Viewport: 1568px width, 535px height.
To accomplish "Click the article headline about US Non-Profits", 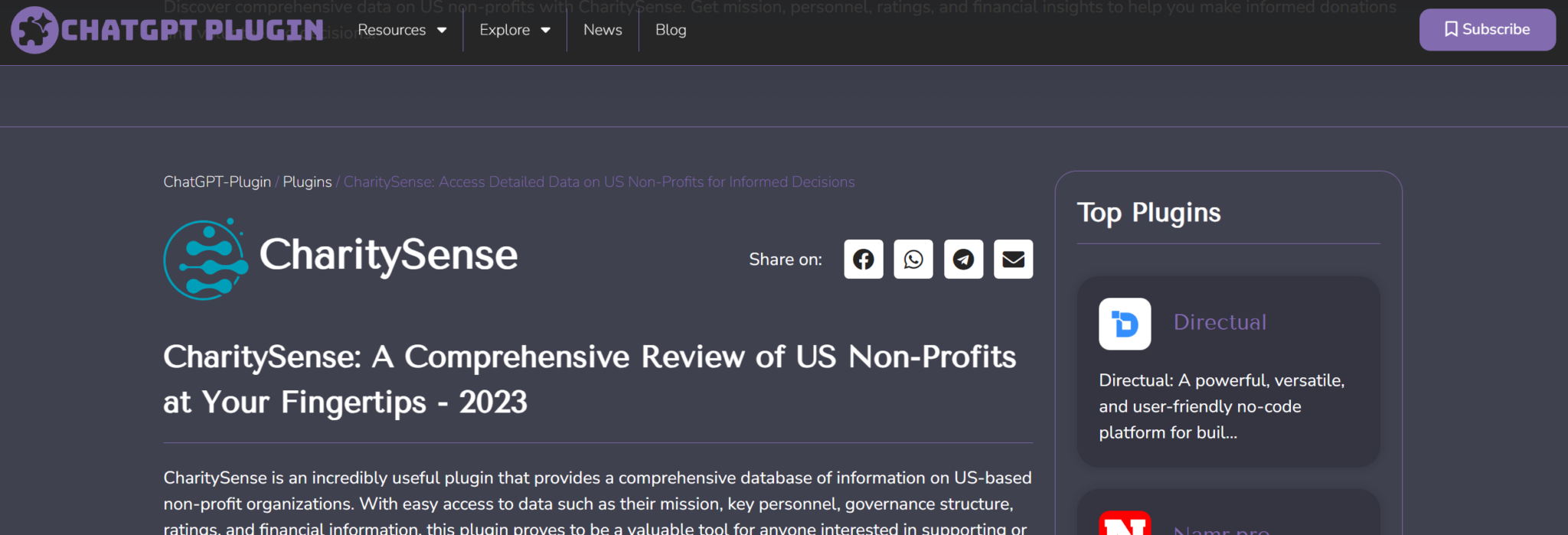I will [x=590, y=380].
